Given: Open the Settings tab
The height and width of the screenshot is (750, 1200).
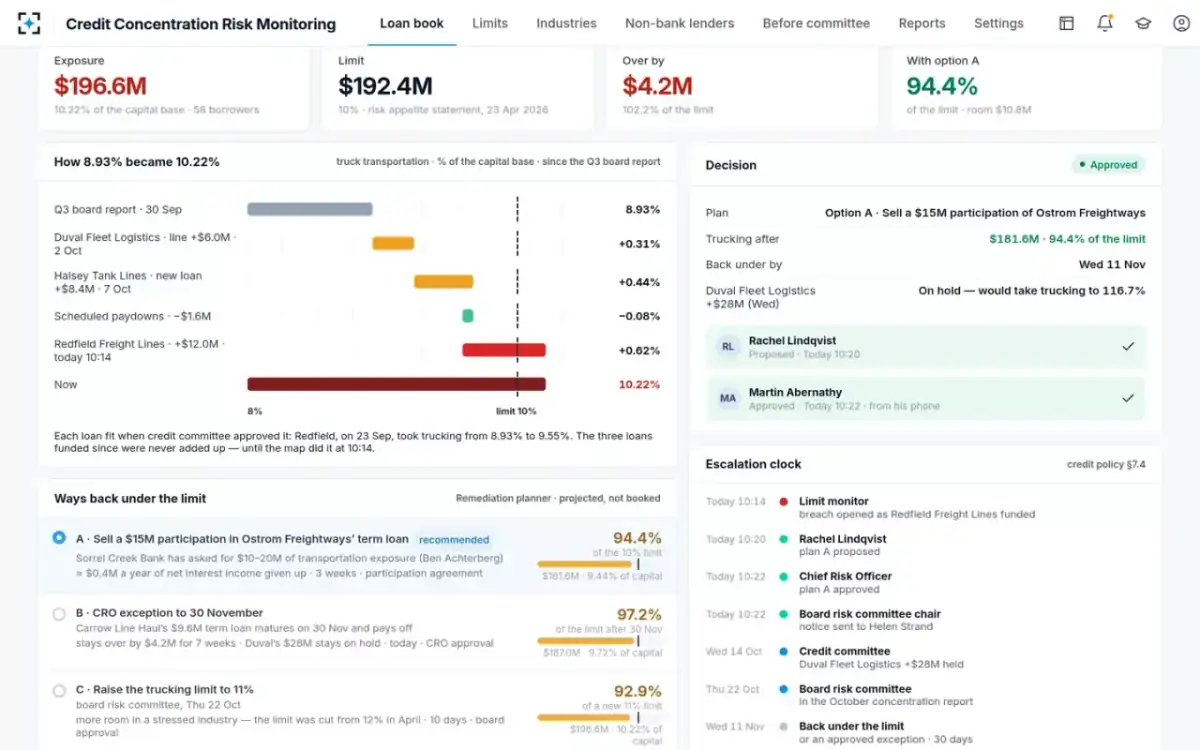Looking at the screenshot, I should click(x=999, y=23).
